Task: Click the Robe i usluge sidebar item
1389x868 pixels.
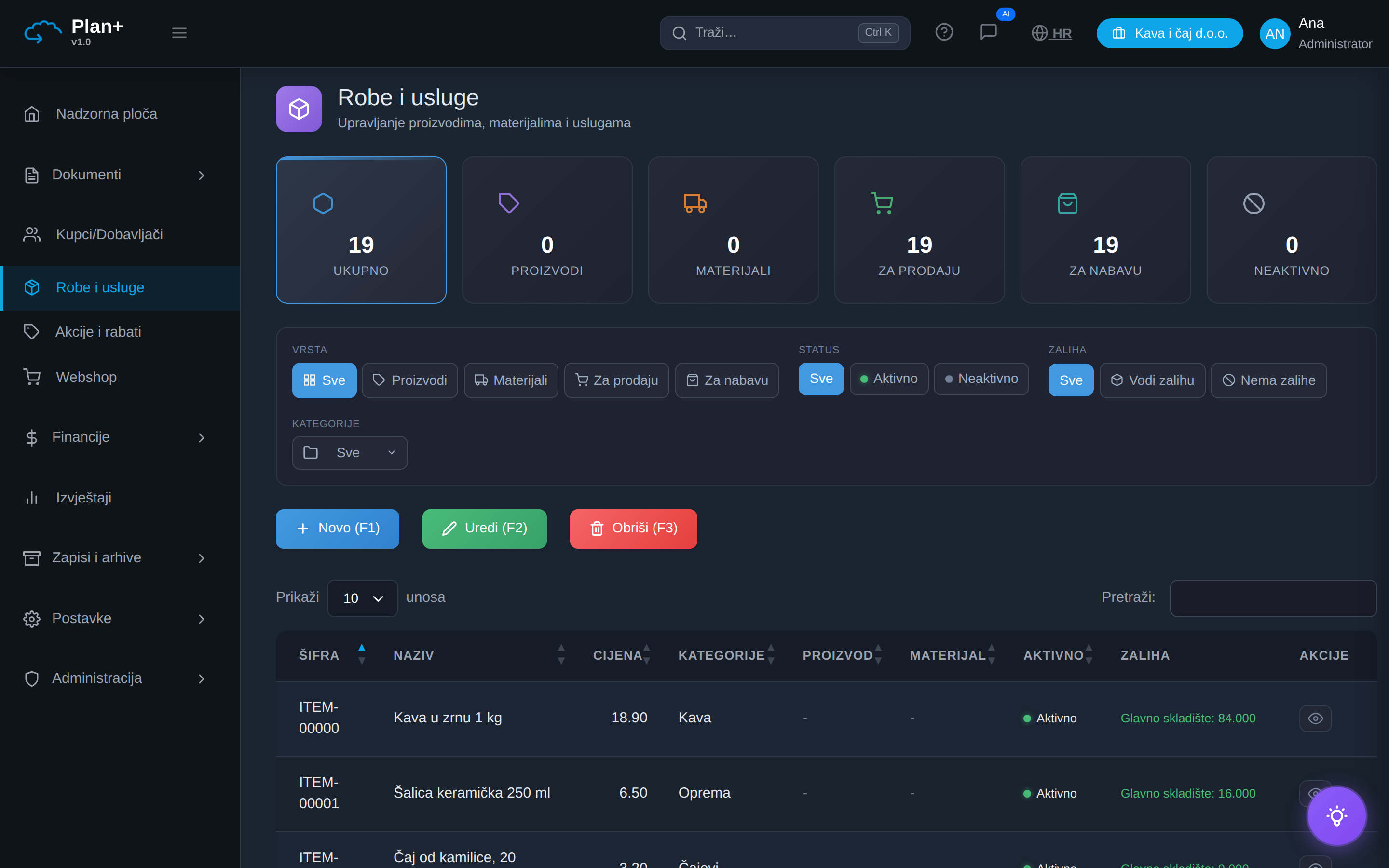Action: (x=121, y=287)
